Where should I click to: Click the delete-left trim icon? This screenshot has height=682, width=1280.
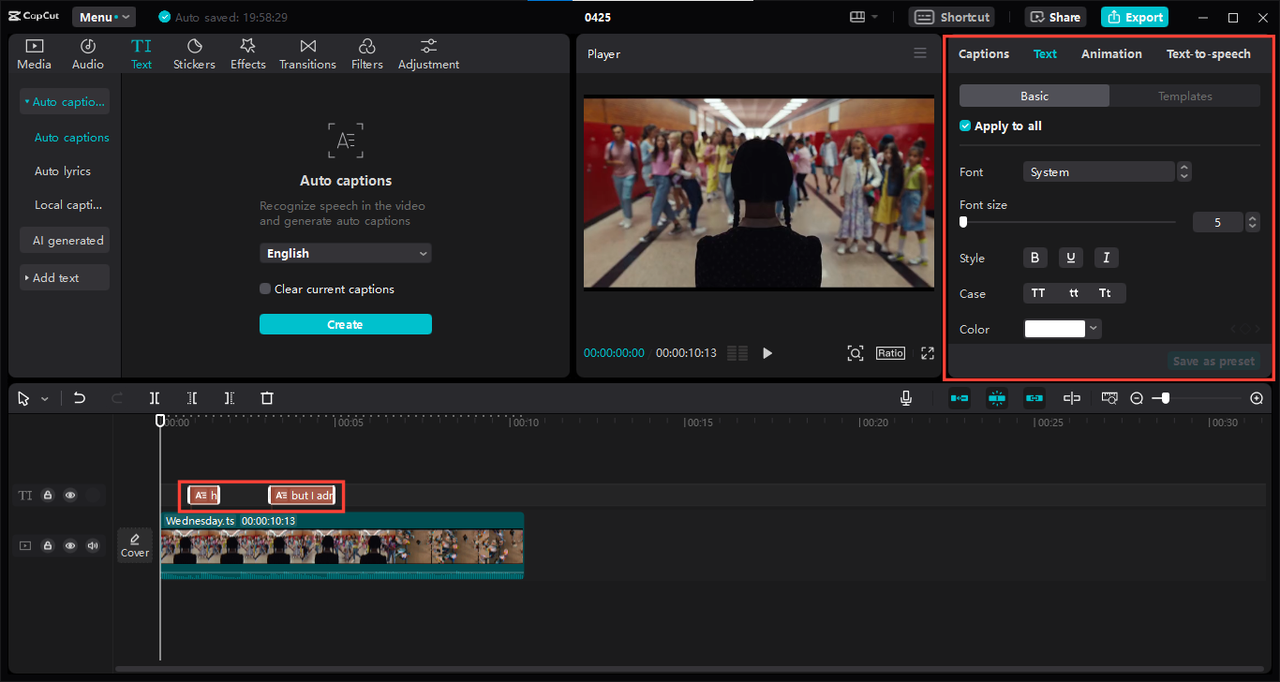click(192, 398)
